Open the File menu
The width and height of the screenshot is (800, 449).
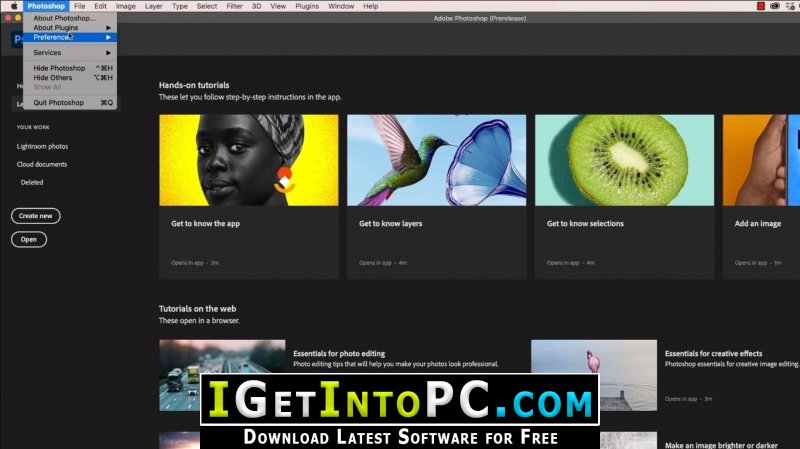[x=80, y=6]
